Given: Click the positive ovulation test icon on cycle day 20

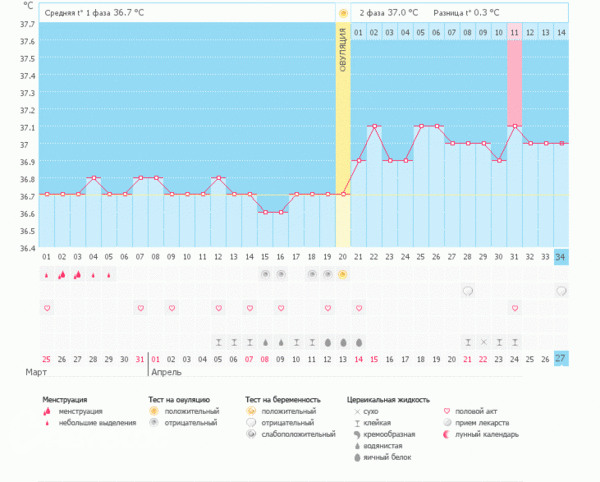Looking at the screenshot, I should coord(343,273).
